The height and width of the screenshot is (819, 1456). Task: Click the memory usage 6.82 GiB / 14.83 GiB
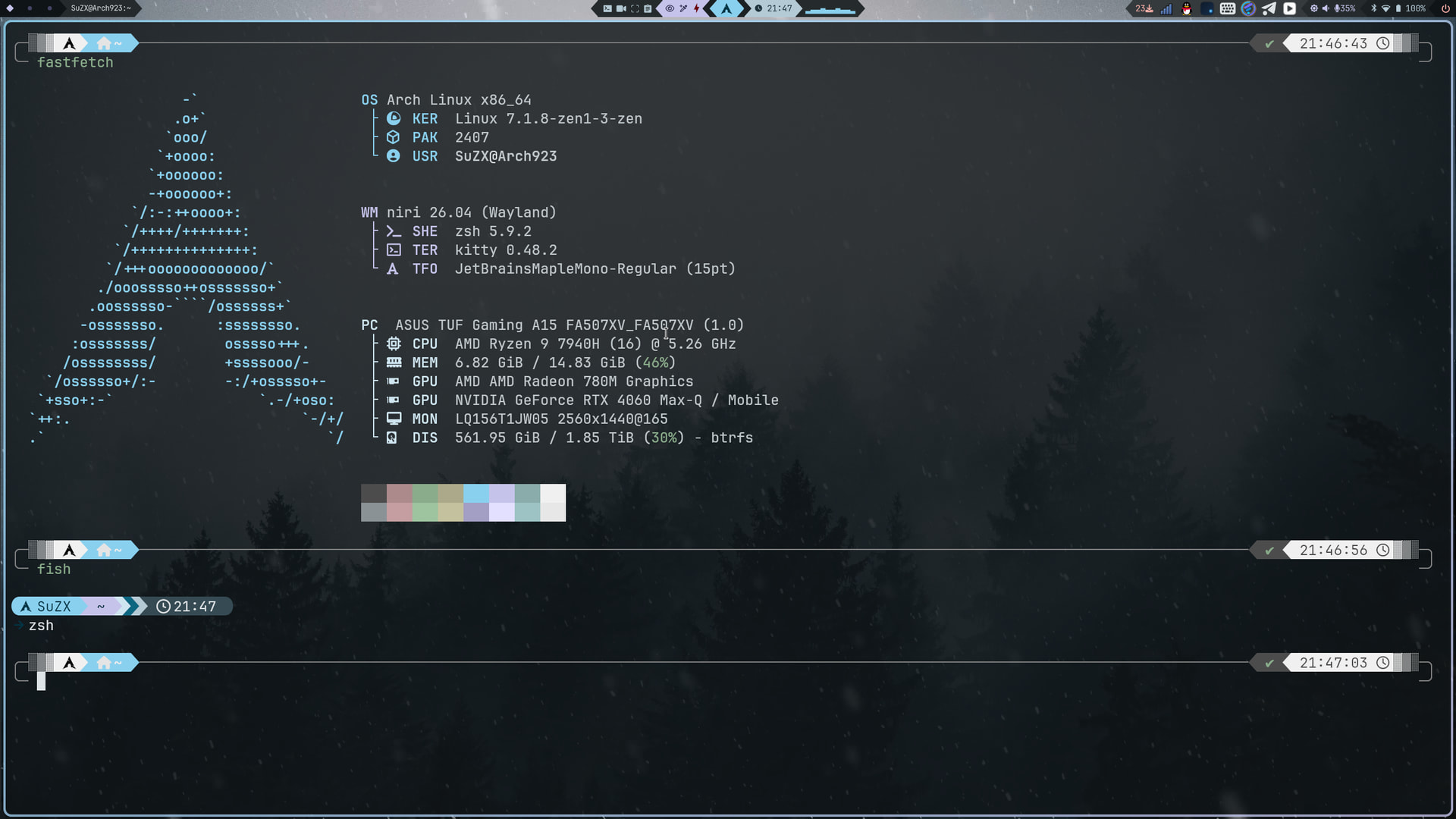(x=540, y=362)
